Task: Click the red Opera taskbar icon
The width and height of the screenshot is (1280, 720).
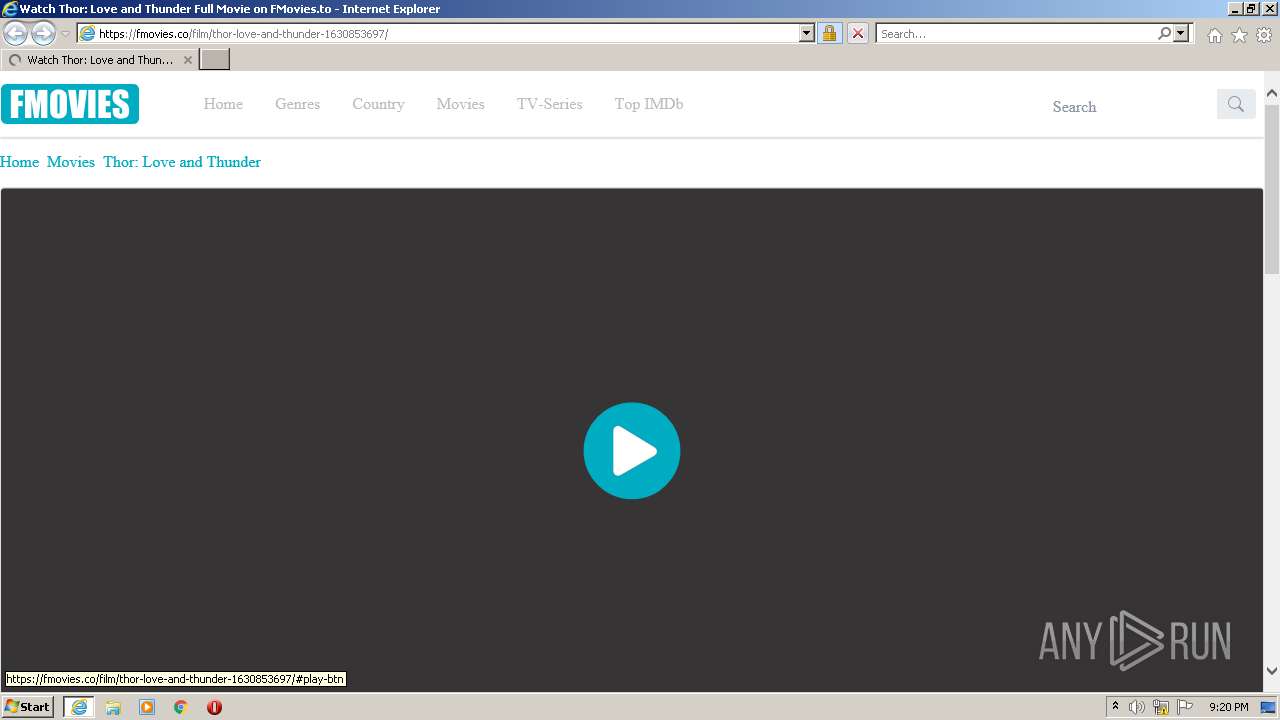Action: pos(214,707)
